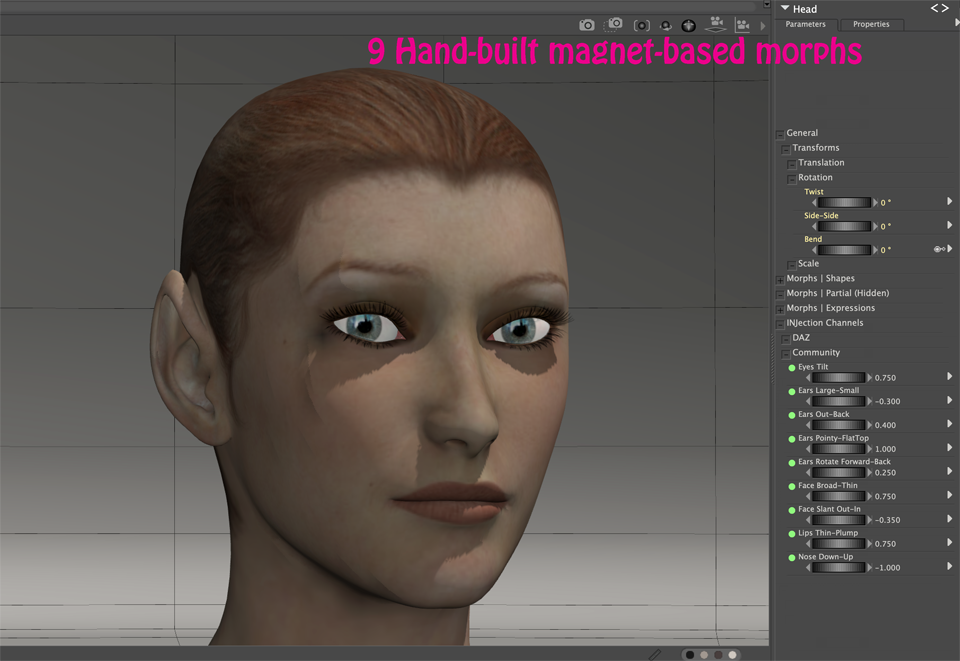Expand the Morphs | Expressions group
Image resolution: width=960 pixels, height=661 pixels.
tap(780, 308)
